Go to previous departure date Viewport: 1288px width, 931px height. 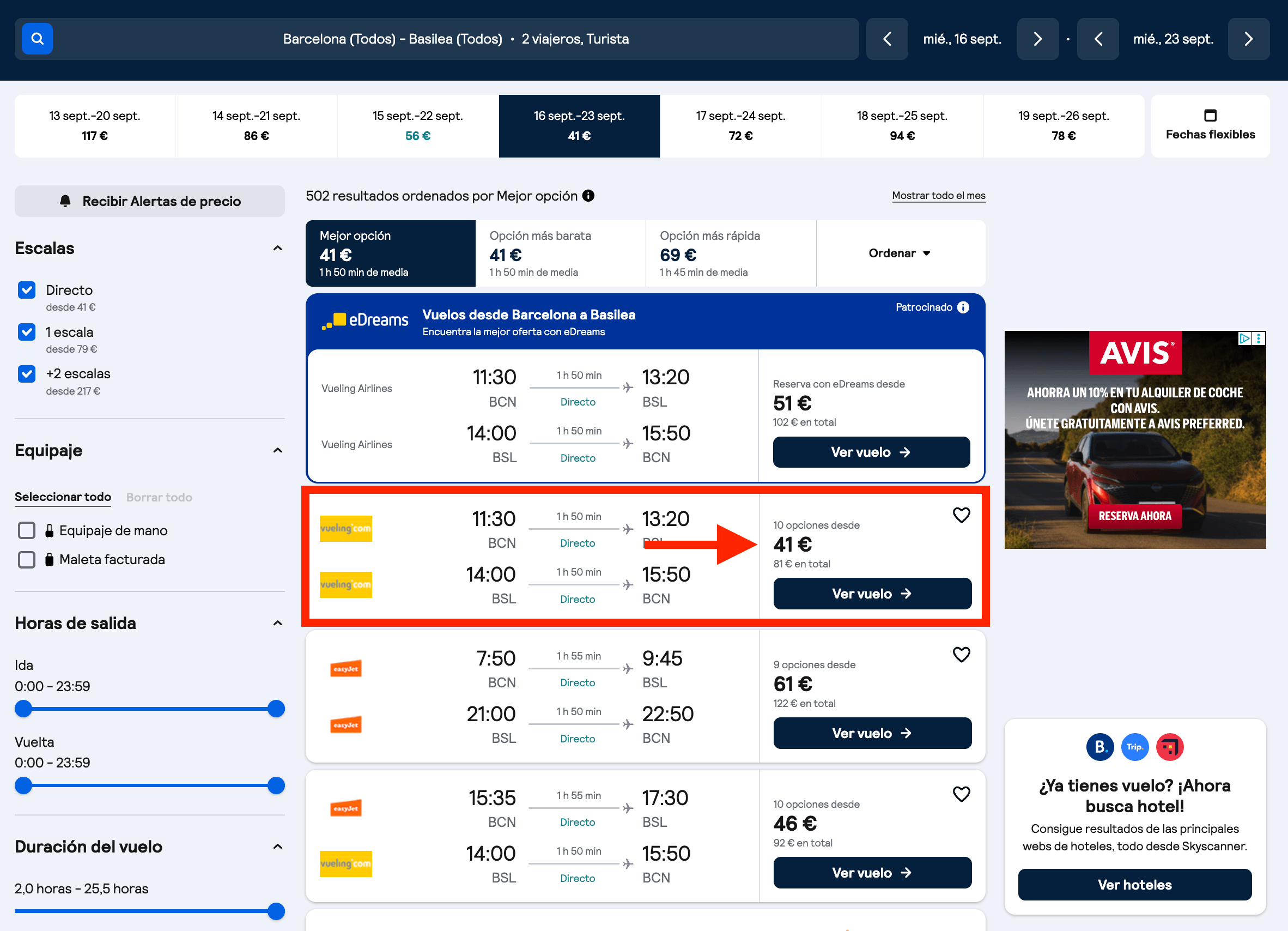pyautogui.click(x=887, y=39)
